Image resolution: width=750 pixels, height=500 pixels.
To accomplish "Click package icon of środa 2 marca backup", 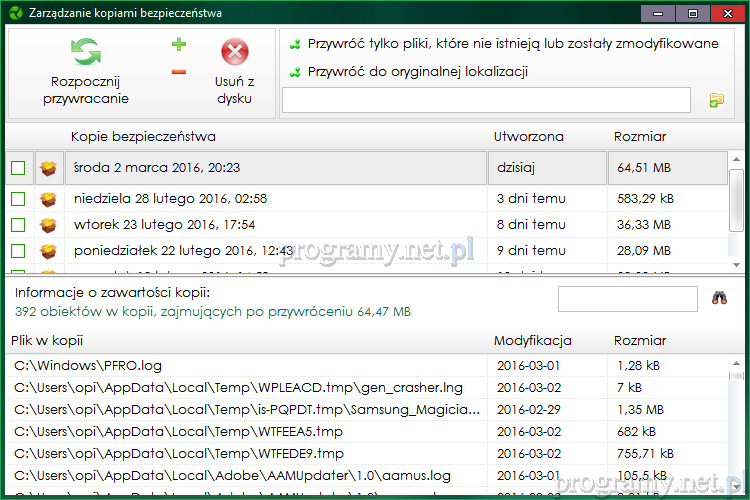I will coord(47,168).
